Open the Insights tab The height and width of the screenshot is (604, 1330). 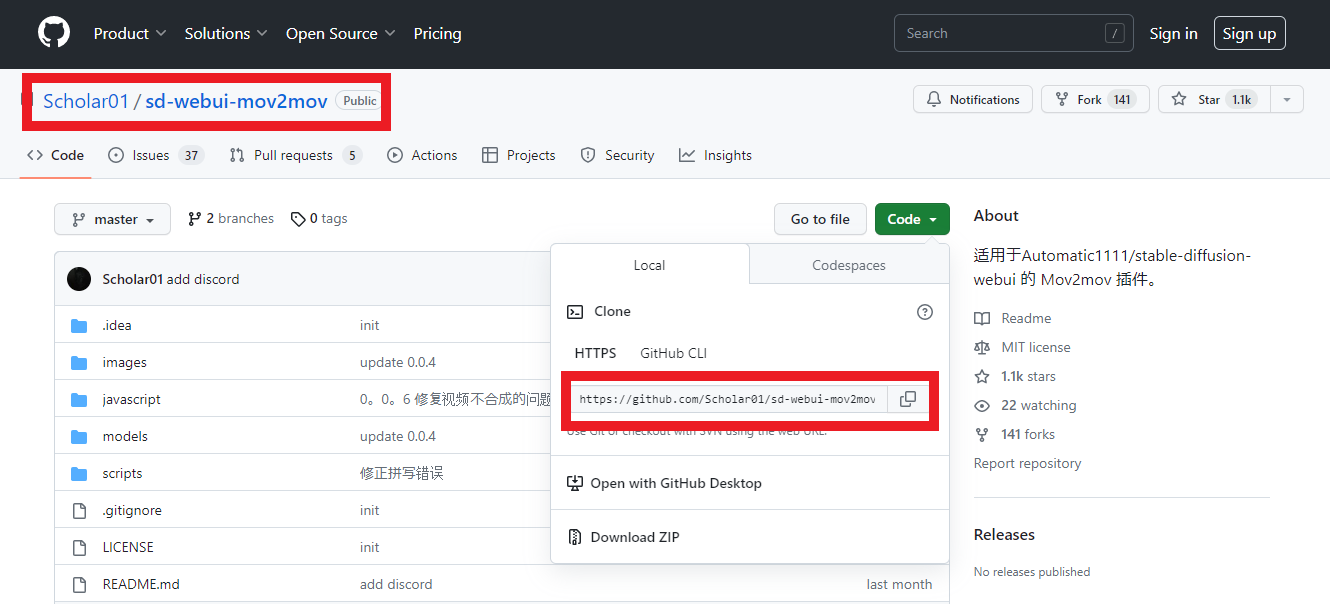[715, 155]
